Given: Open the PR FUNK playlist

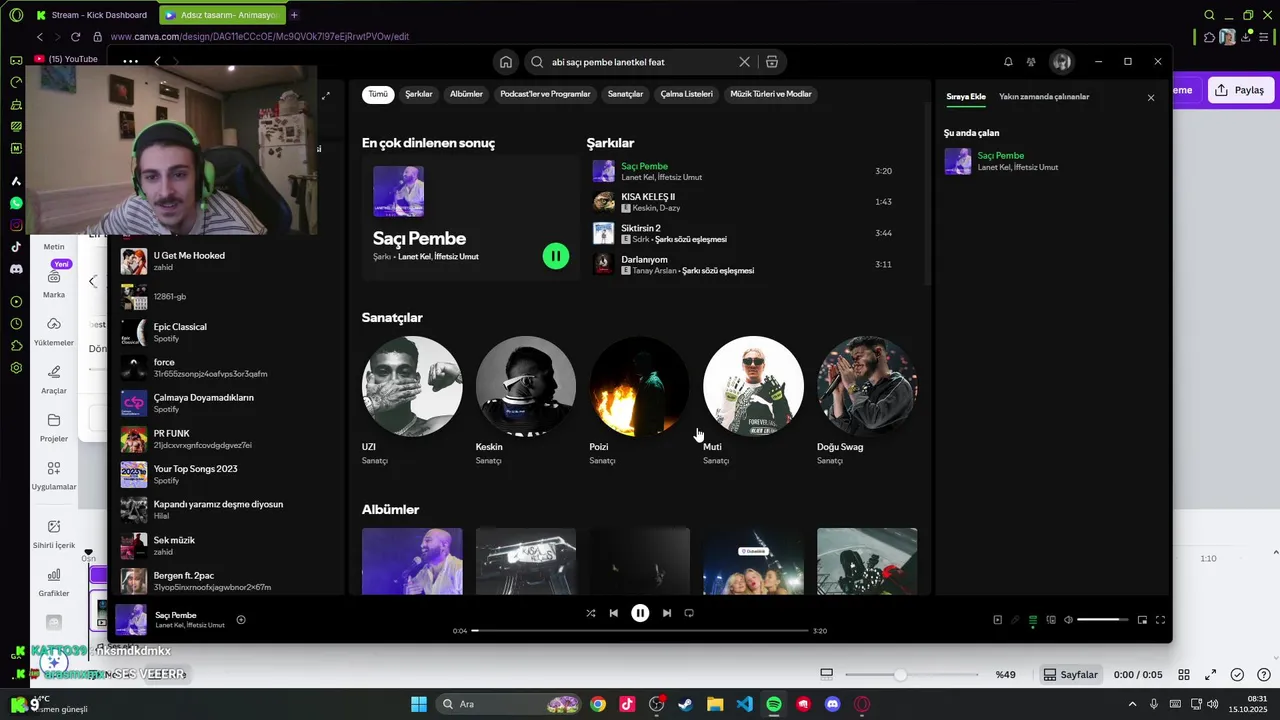Looking at the screenshot, I should tap(228, 439).
